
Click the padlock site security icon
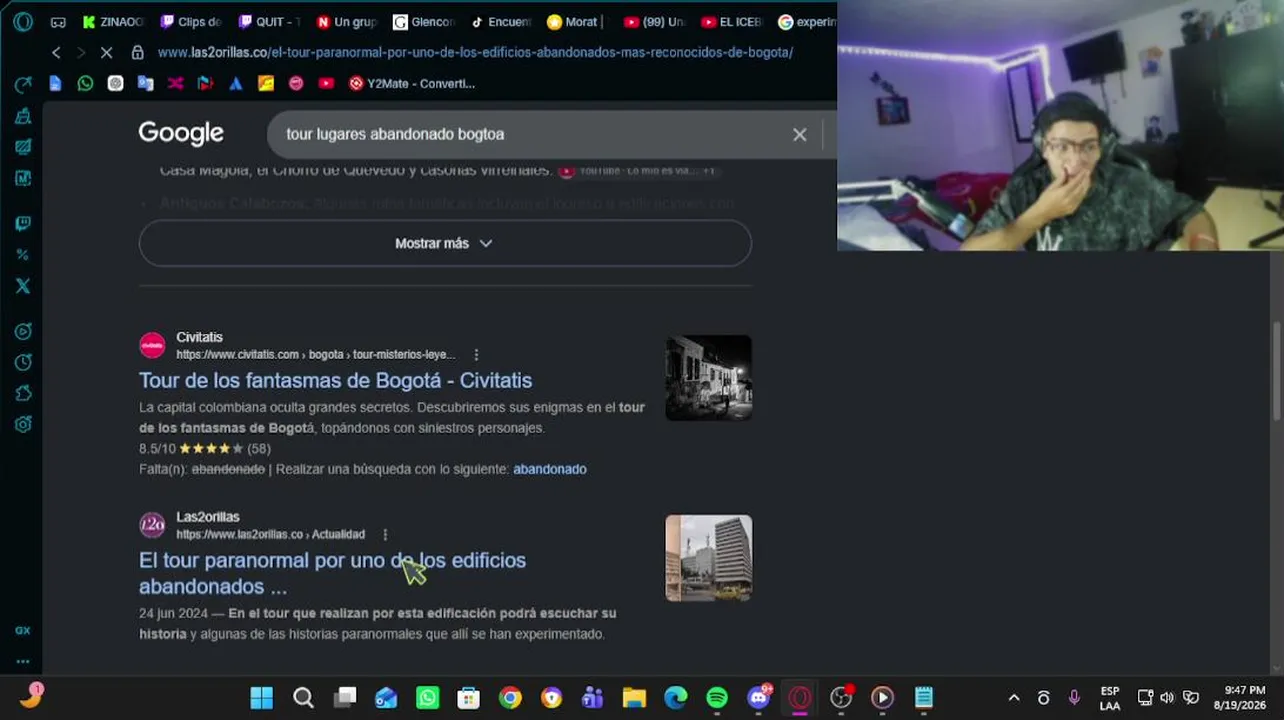138,52
